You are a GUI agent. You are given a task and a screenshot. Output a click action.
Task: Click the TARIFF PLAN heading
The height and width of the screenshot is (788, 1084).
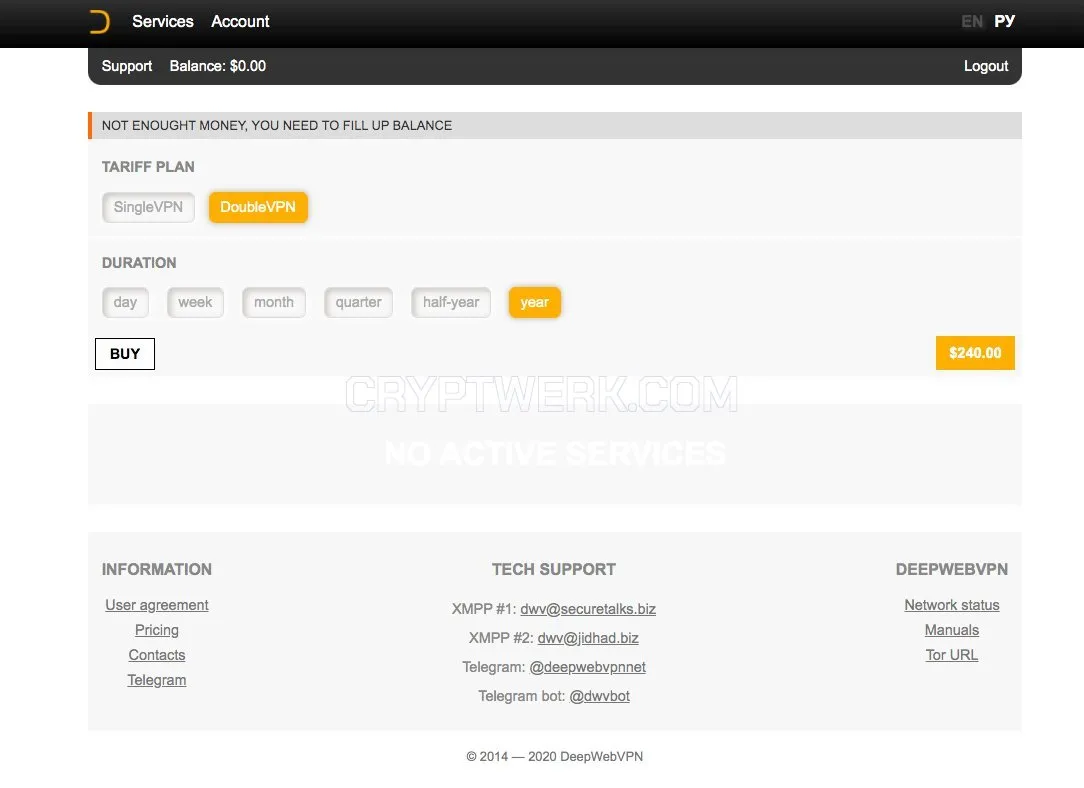(x=148, y=167)
